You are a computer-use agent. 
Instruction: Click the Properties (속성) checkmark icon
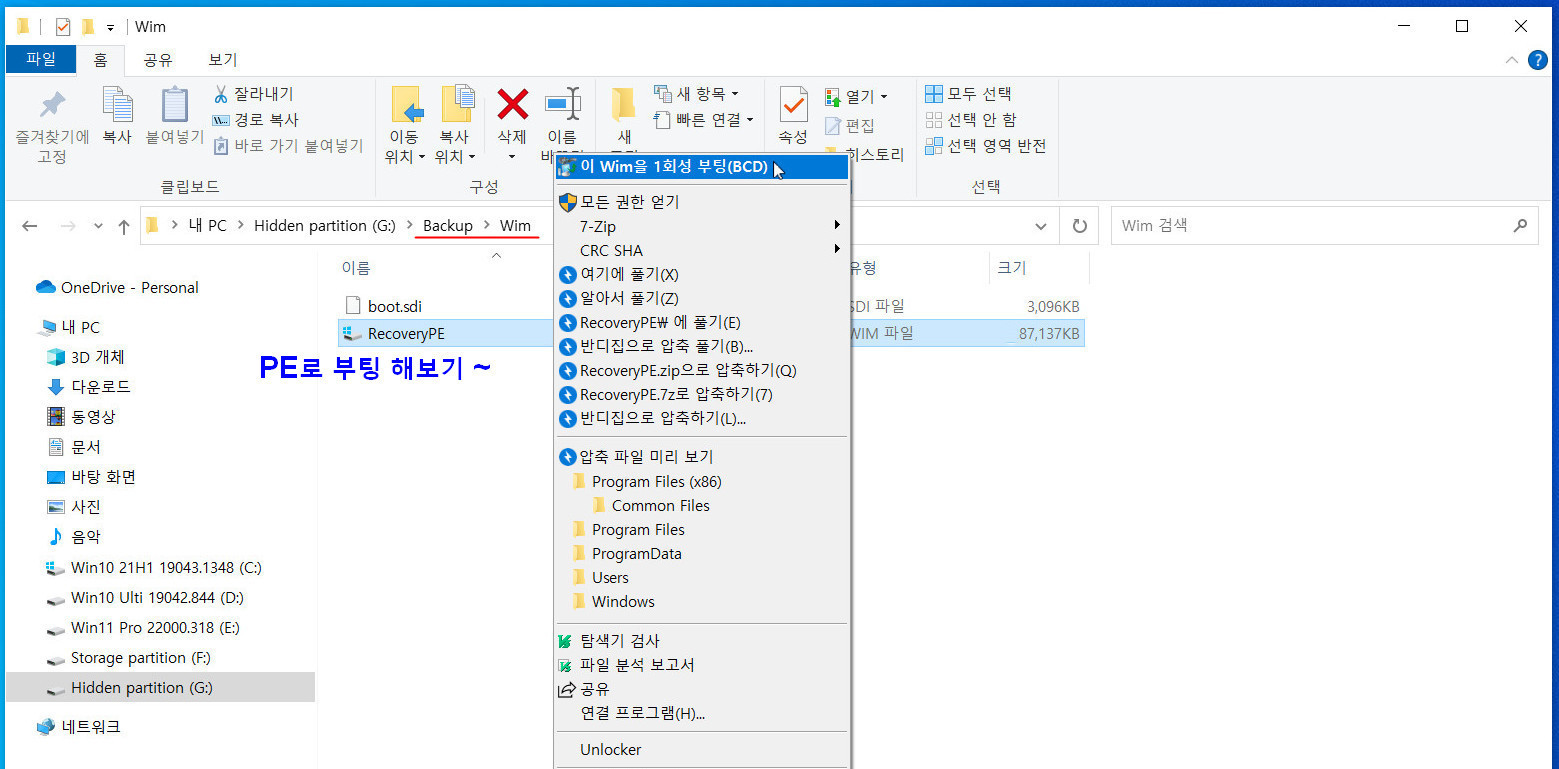793,104
